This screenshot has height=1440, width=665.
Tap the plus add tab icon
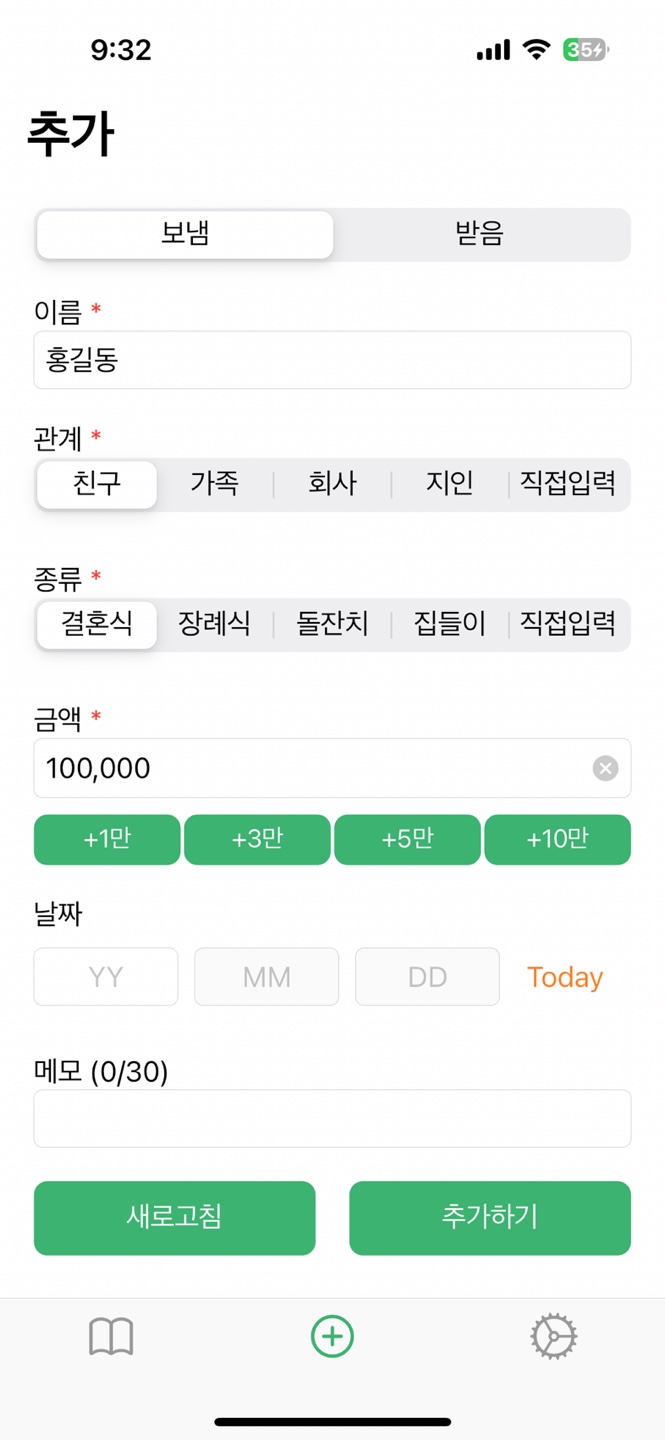point(332,1336)
